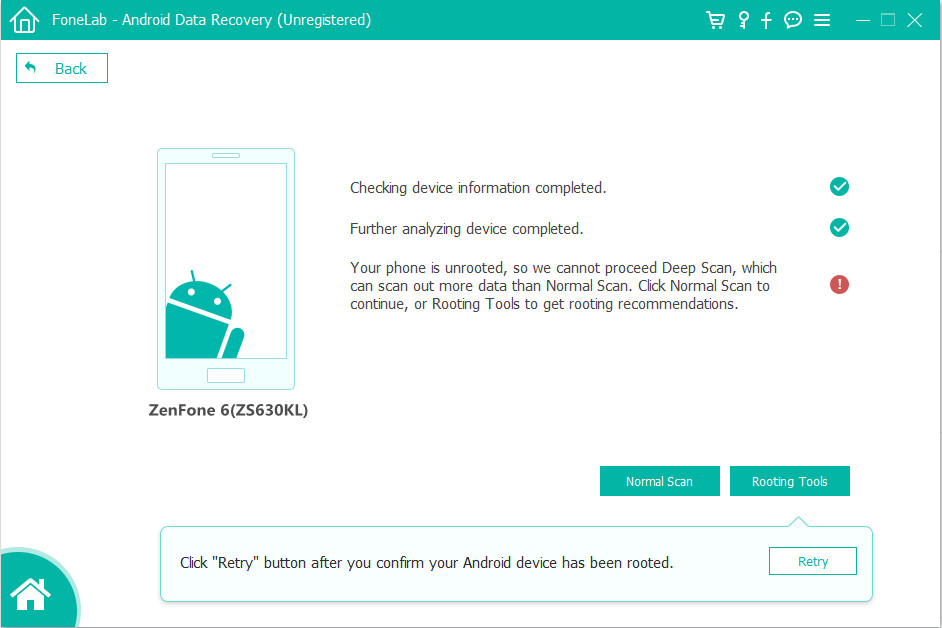Click the checkmark for further analyzing completed

click(839, 227)
